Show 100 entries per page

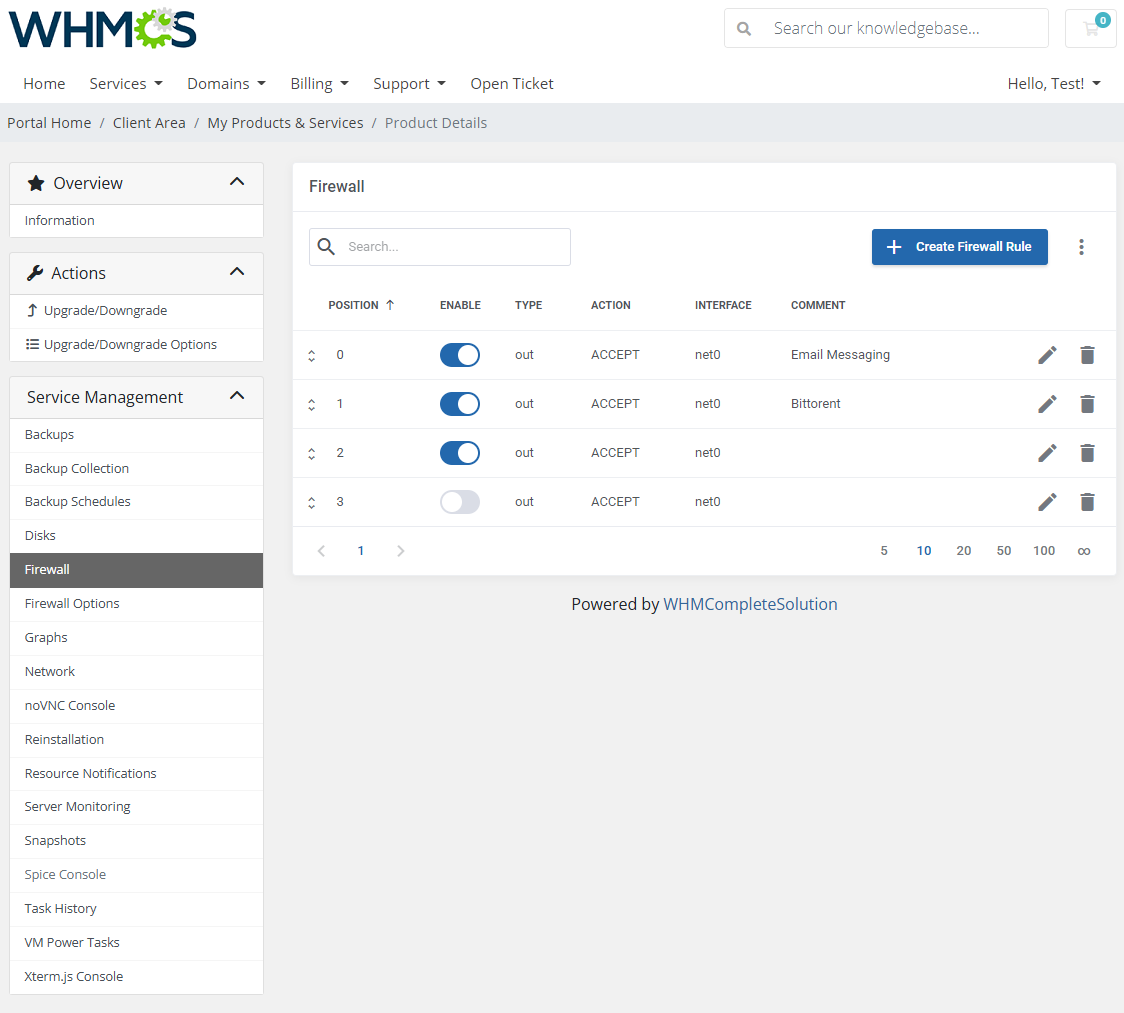(1044, 551)
